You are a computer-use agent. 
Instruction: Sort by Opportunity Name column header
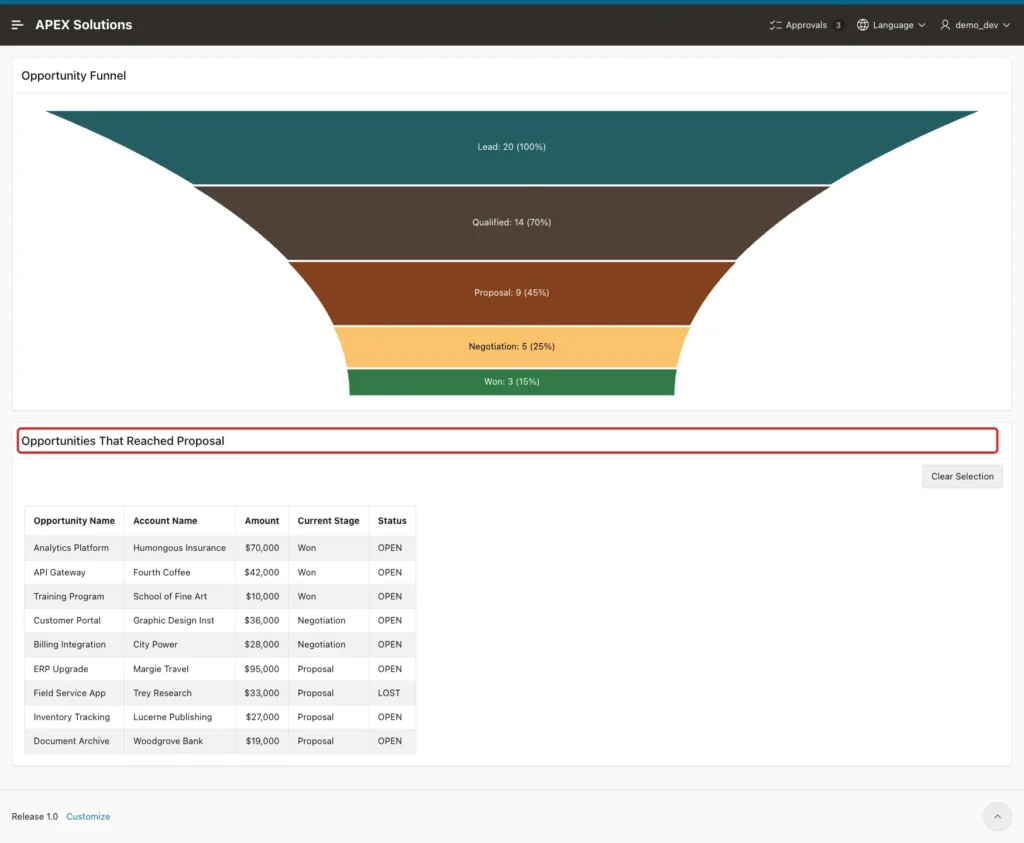click(74, 520)
